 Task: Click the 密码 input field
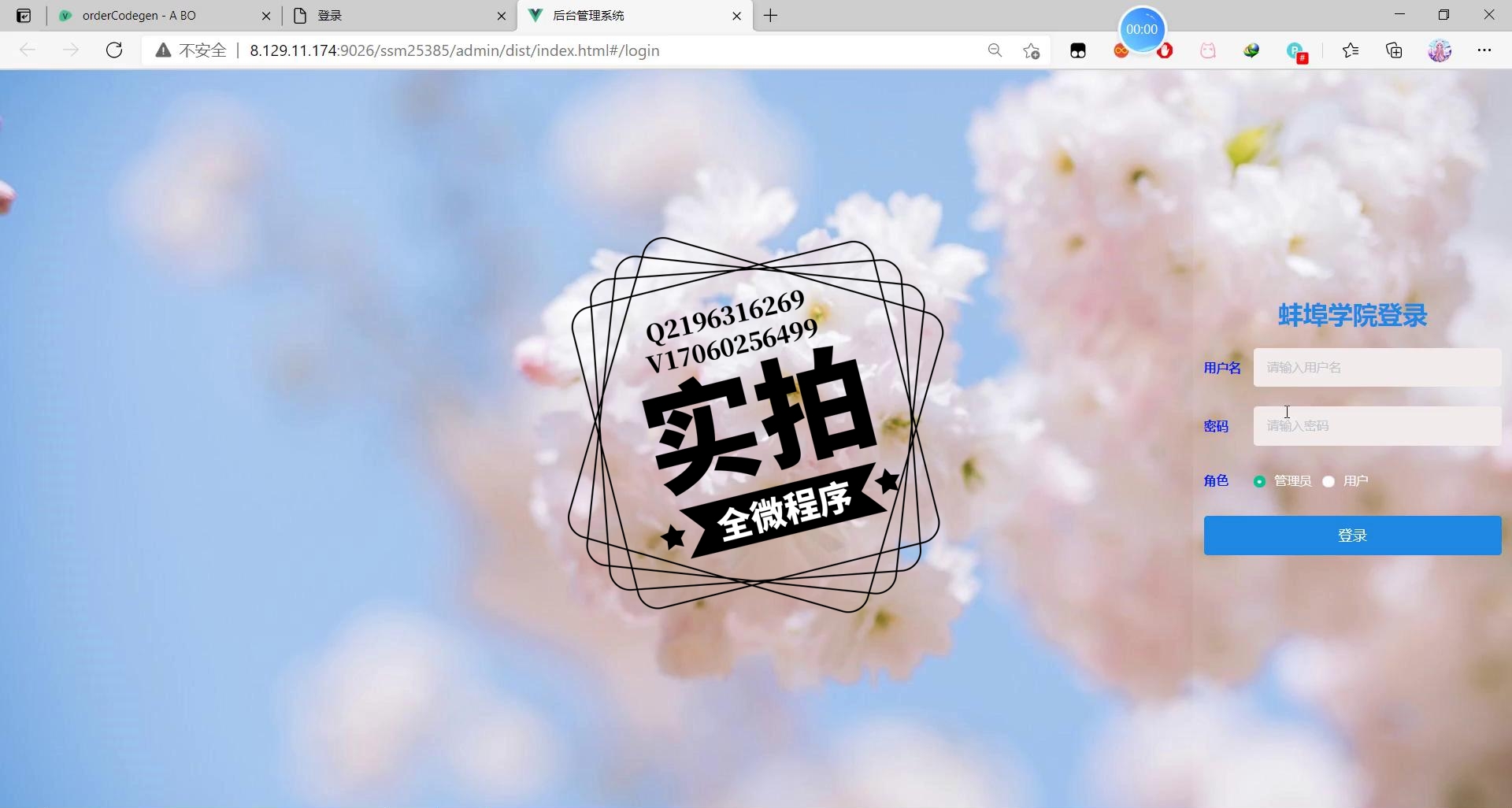coord(1377,426)
